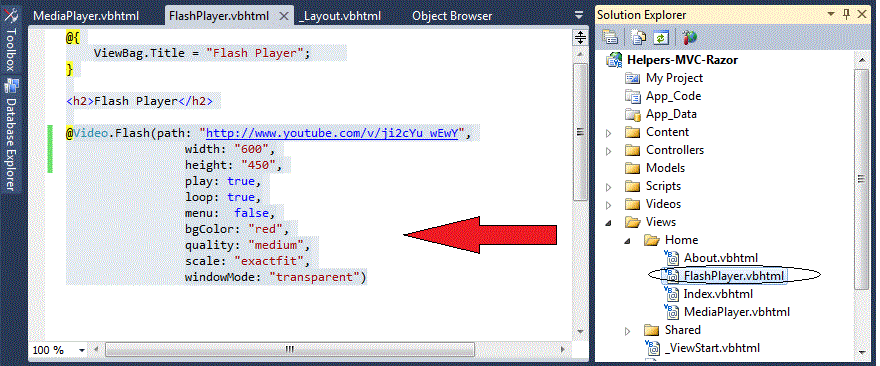Select the Views folder label
The width and height of the screenshot is (880, 366).
pos(661,222)
